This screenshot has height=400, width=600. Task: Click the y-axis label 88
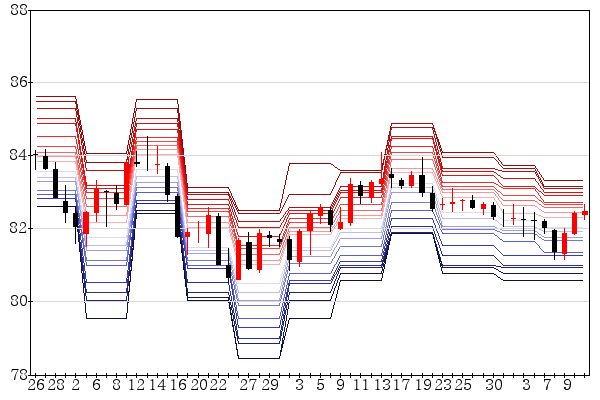[x=19, y=10]
